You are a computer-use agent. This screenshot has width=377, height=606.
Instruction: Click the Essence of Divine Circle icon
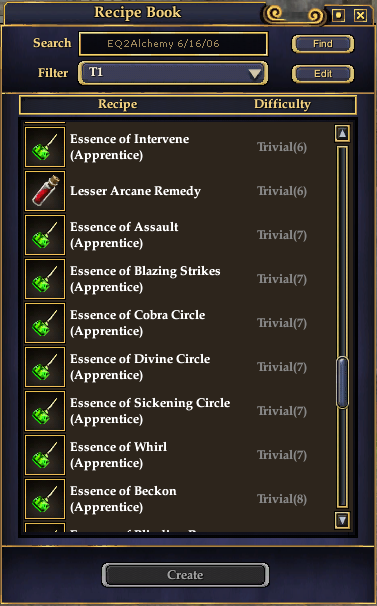(x=45, y=367)
